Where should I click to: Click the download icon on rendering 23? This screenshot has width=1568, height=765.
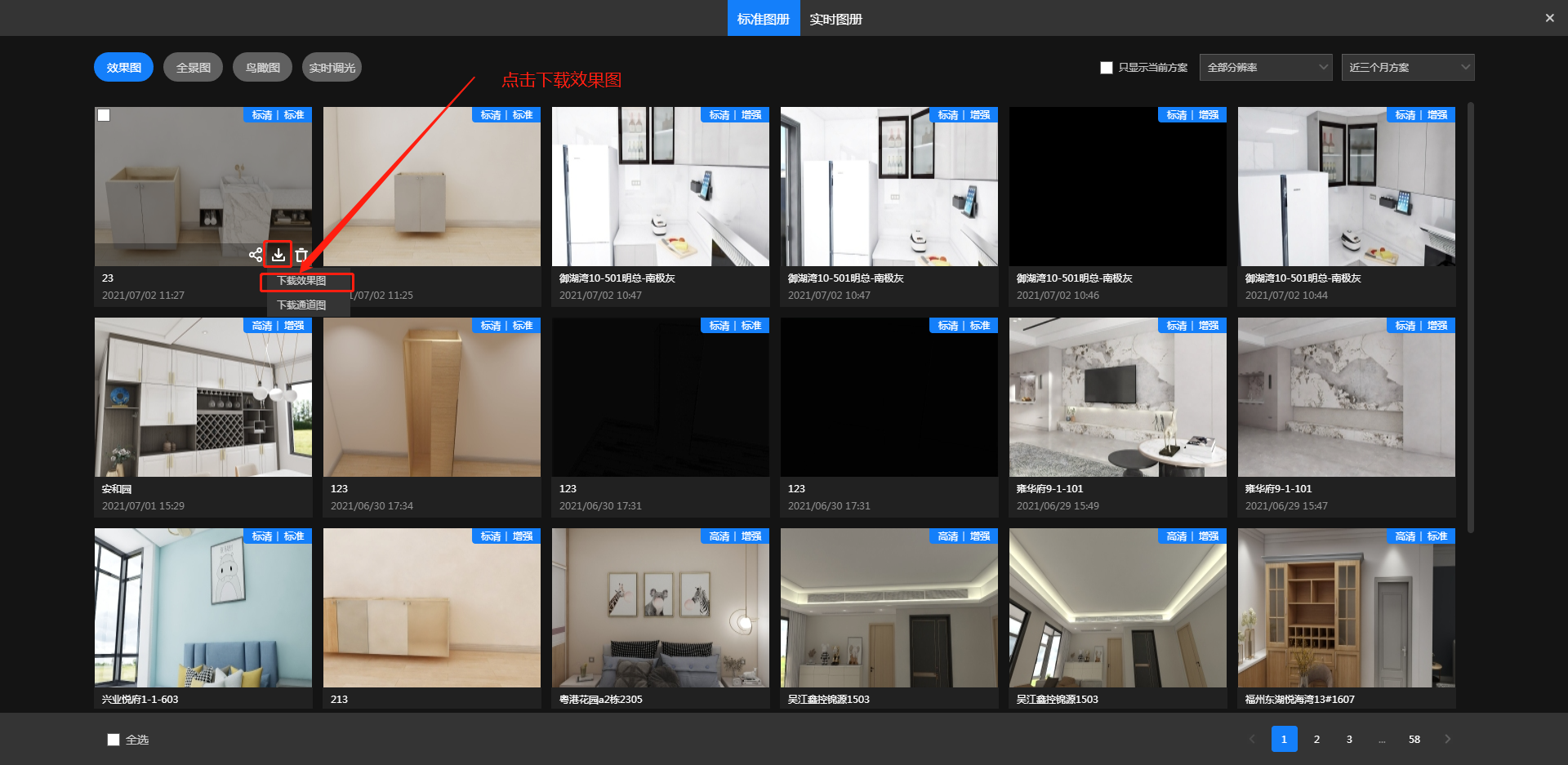pyautogui.click(x=278, y=255)
